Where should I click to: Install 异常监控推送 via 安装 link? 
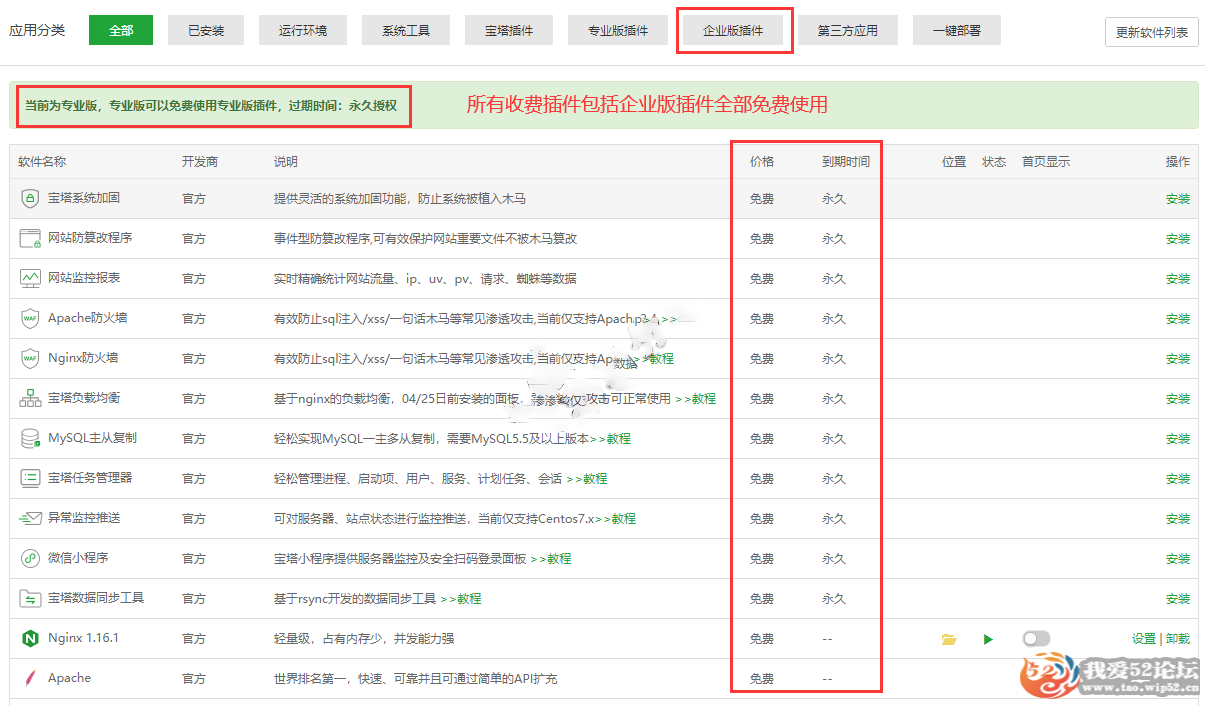pos(1178,519)
